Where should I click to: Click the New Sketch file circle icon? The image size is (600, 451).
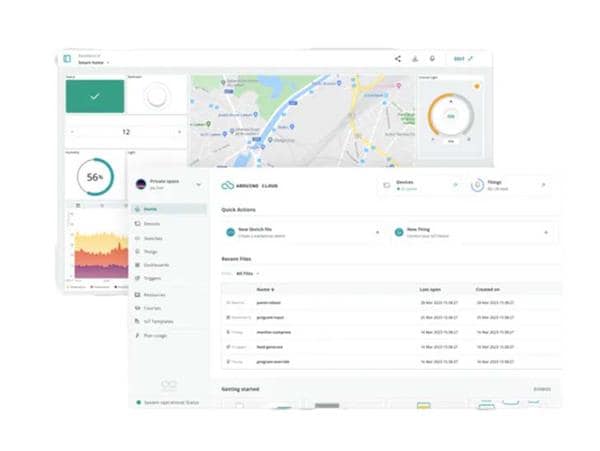tap(231, 231)
